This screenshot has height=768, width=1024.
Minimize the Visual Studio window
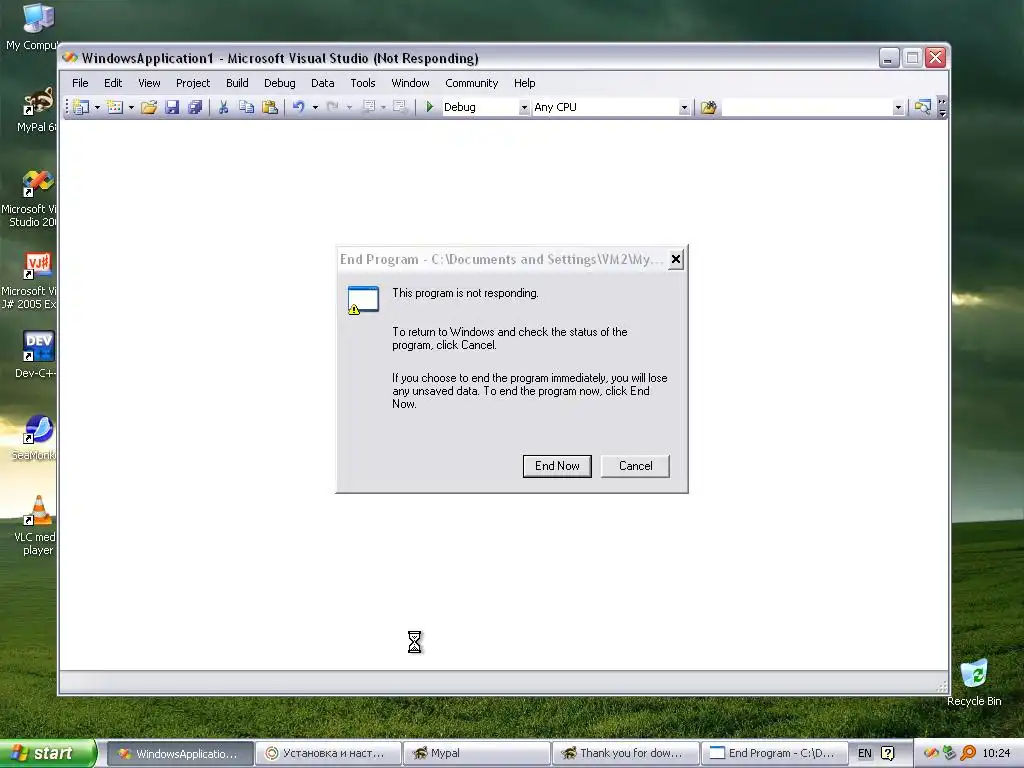tap(889, 58)
